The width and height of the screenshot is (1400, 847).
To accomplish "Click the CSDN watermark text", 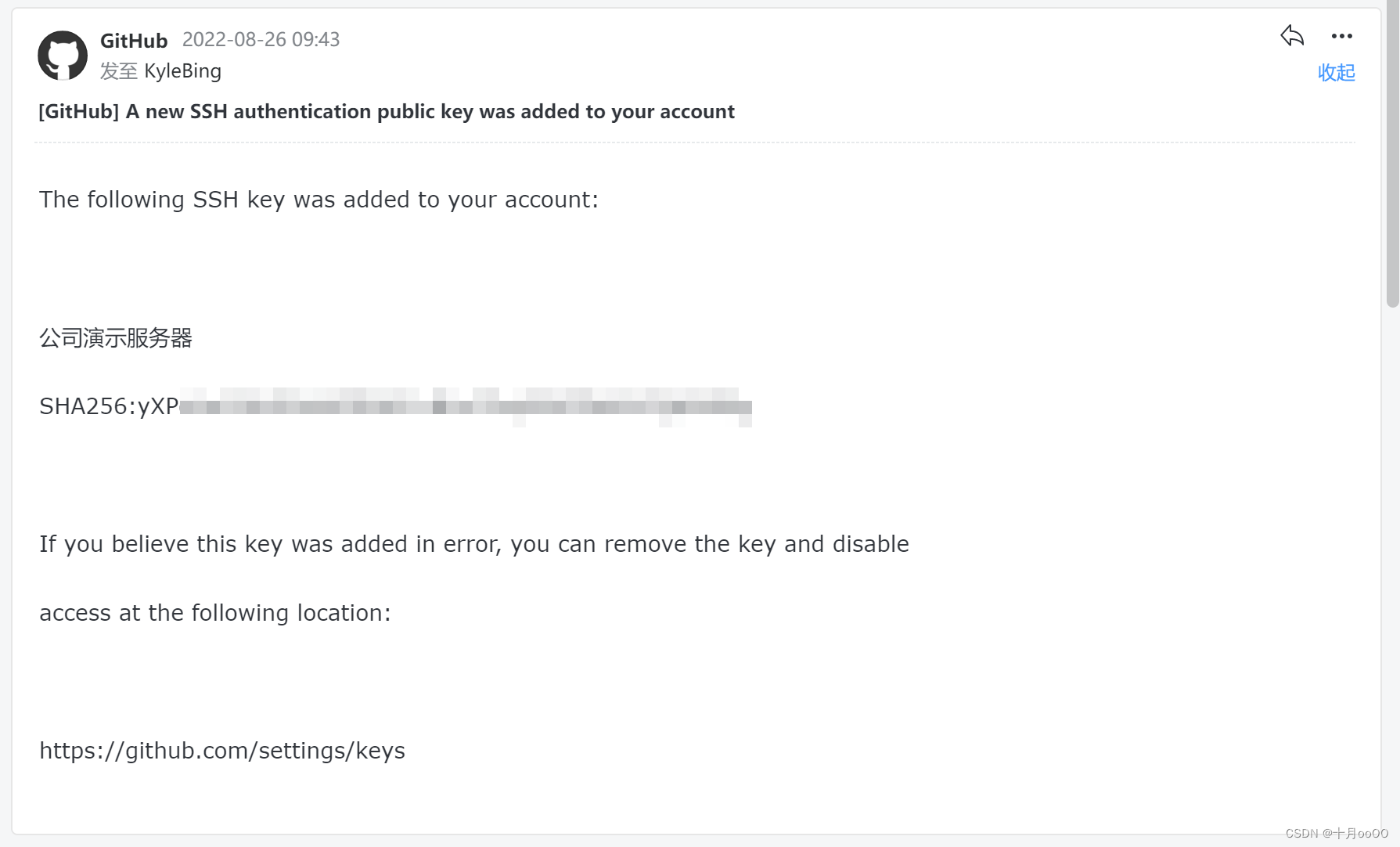I will pos(1337,834).
